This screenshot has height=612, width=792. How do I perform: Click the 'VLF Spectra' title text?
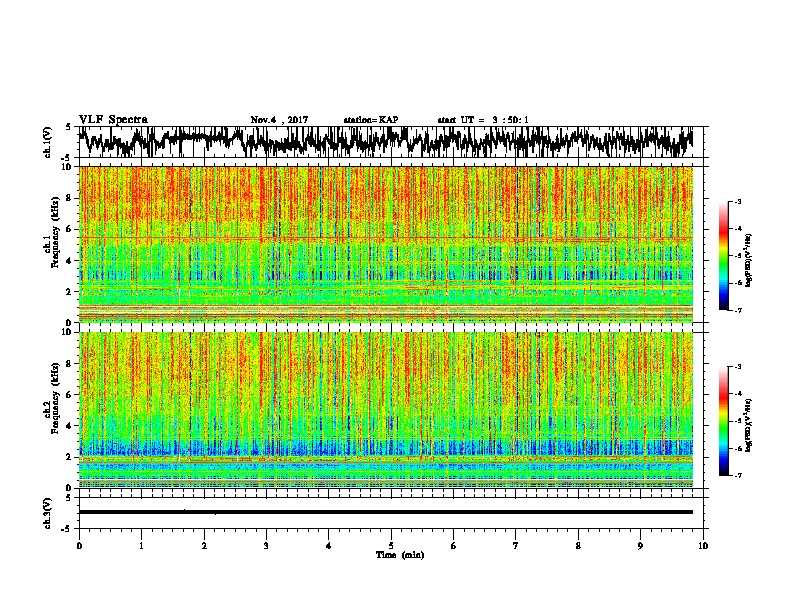(113, 120)
